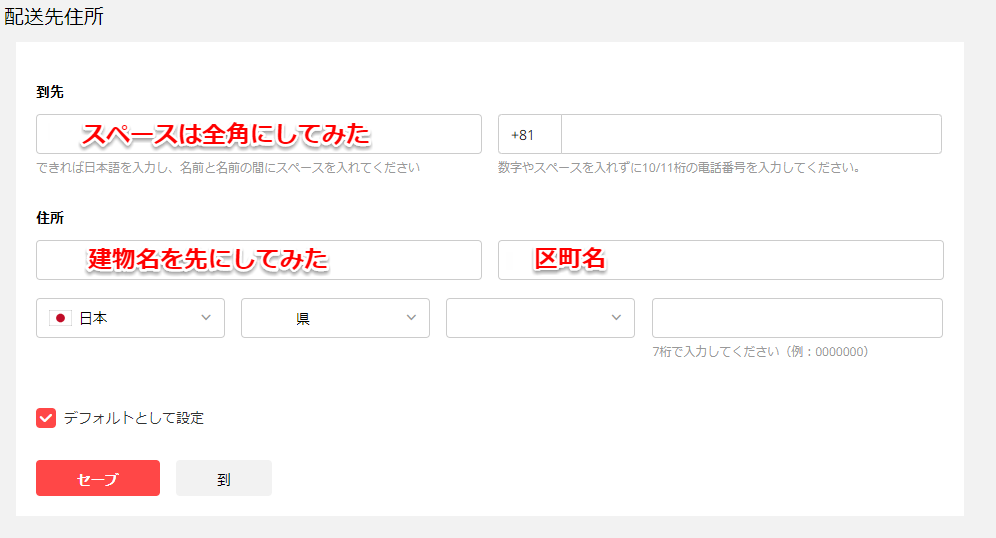Click the building name address field

point(259,260)
